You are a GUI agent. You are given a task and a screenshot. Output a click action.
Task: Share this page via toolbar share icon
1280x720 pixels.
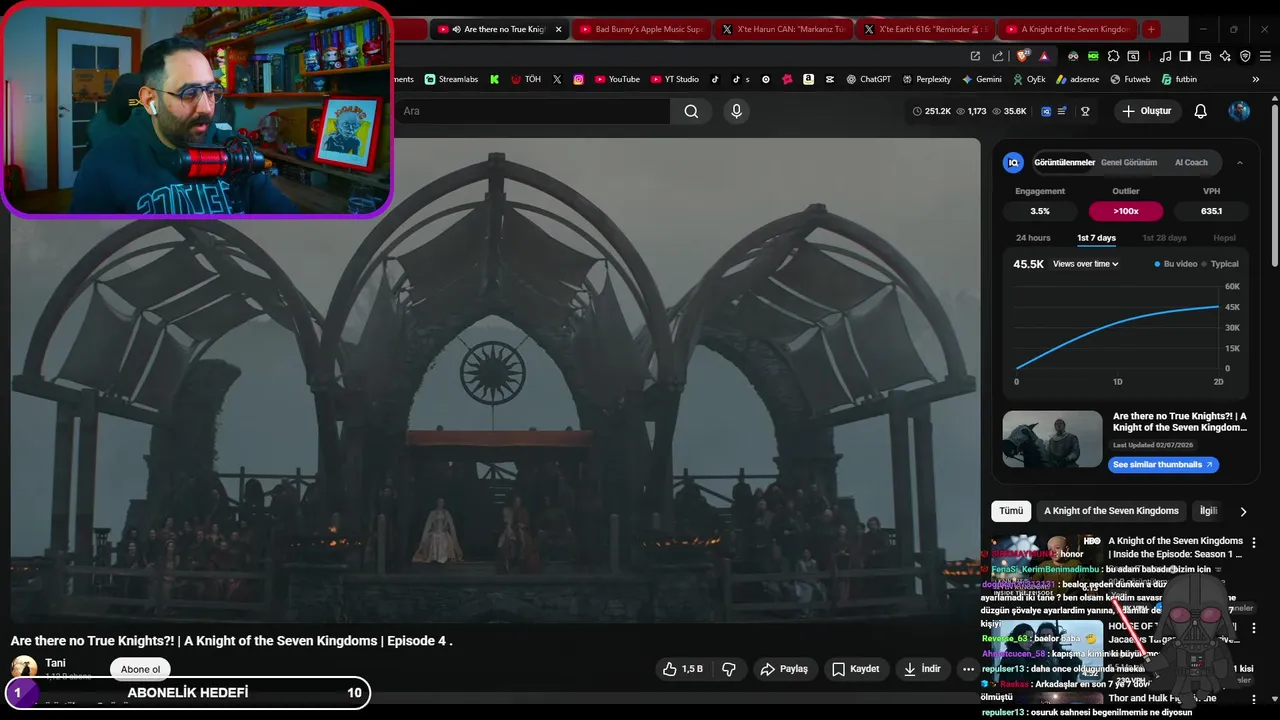point(998,56)
